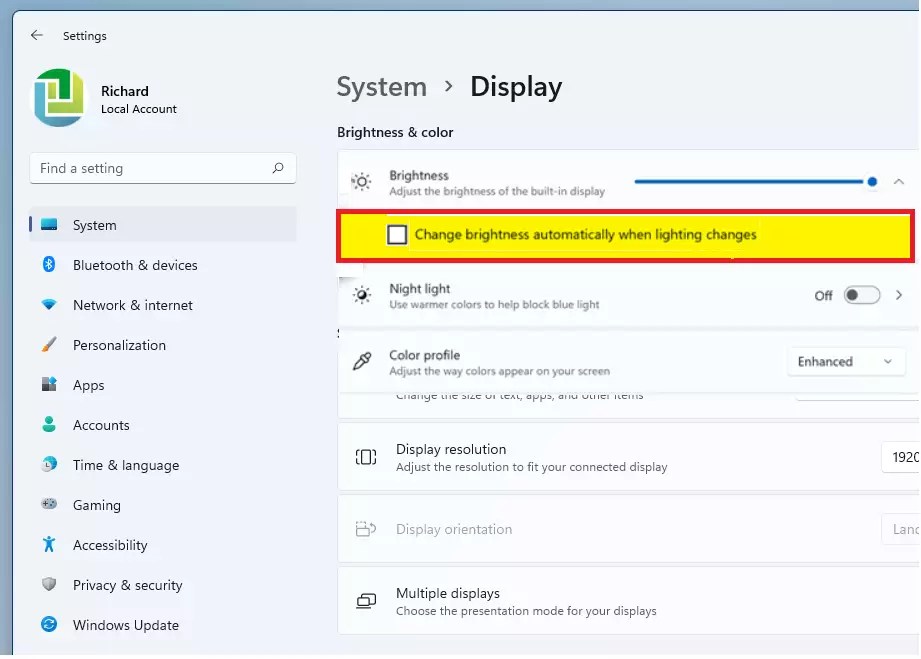
Task: Click 'Use warmer colors to help block blue light'
Action: pos(494,305)
